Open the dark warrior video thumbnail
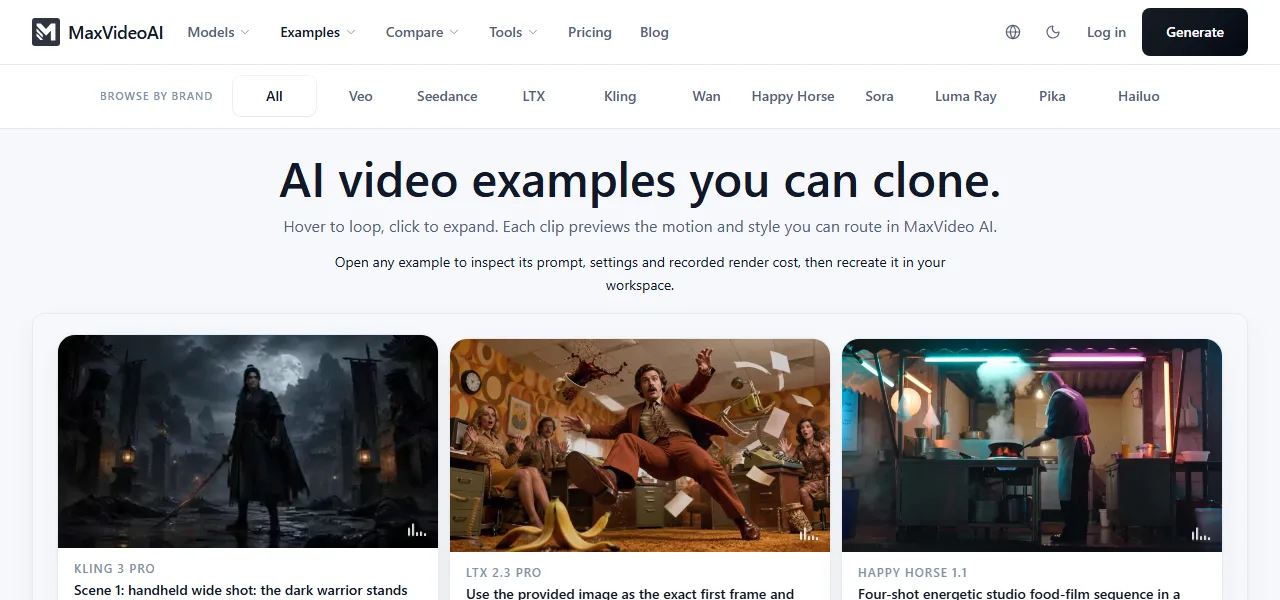The width and height of the screenshot is (1280, 600). click(248, 441)
